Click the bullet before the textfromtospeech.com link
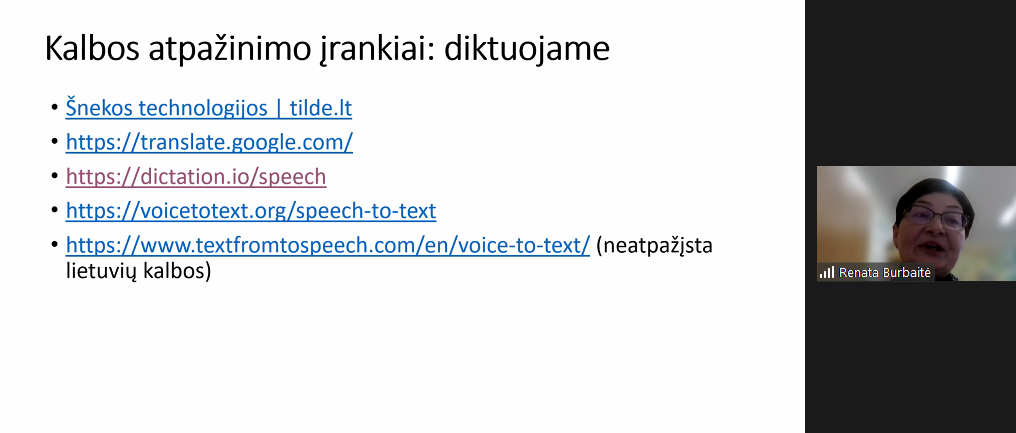This screenshot has height=433, width=1016. click(x=54, y=246)
